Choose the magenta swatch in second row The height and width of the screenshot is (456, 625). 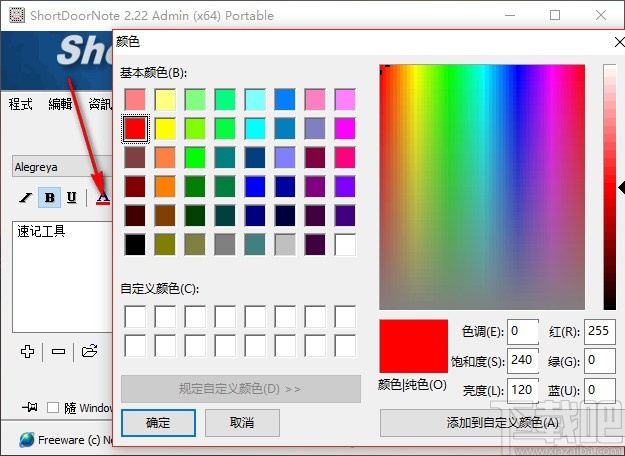click(345, 128)
